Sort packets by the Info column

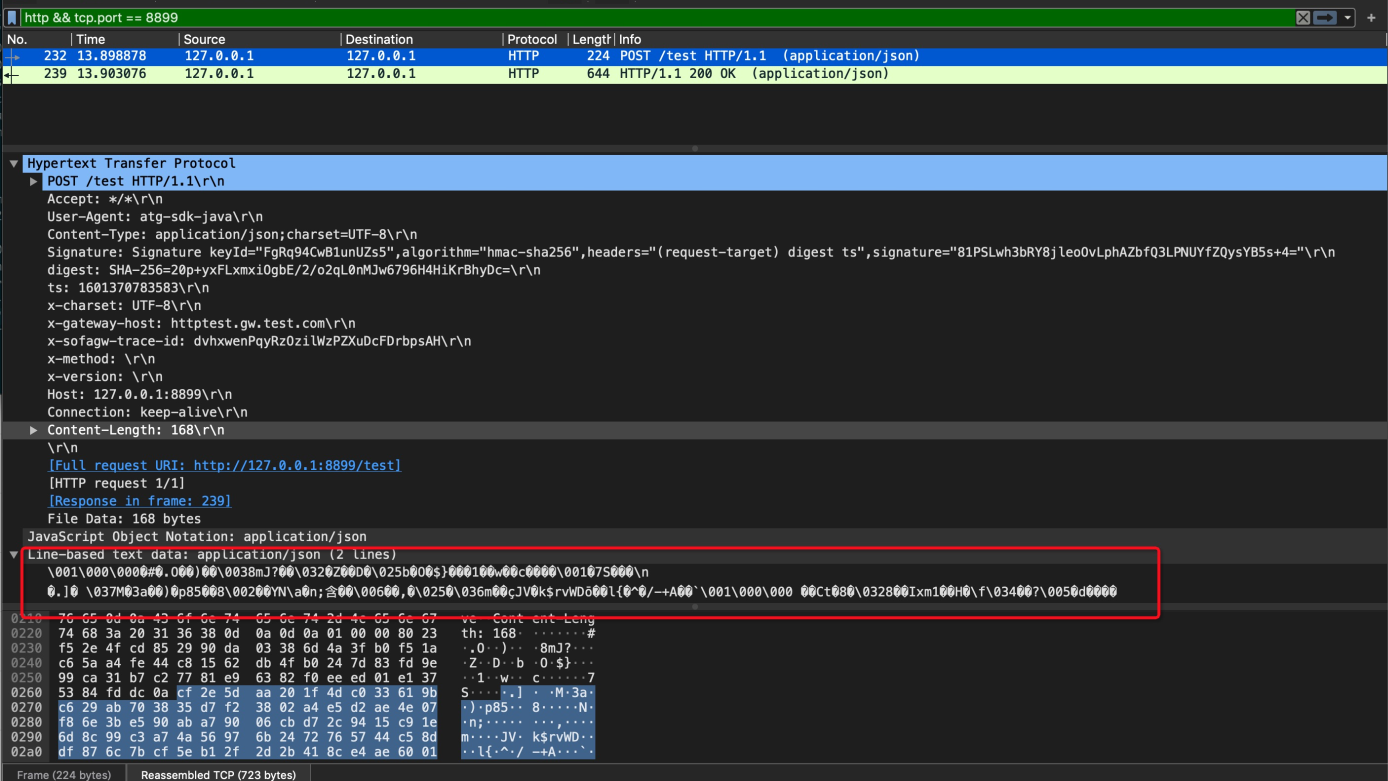1000,39
